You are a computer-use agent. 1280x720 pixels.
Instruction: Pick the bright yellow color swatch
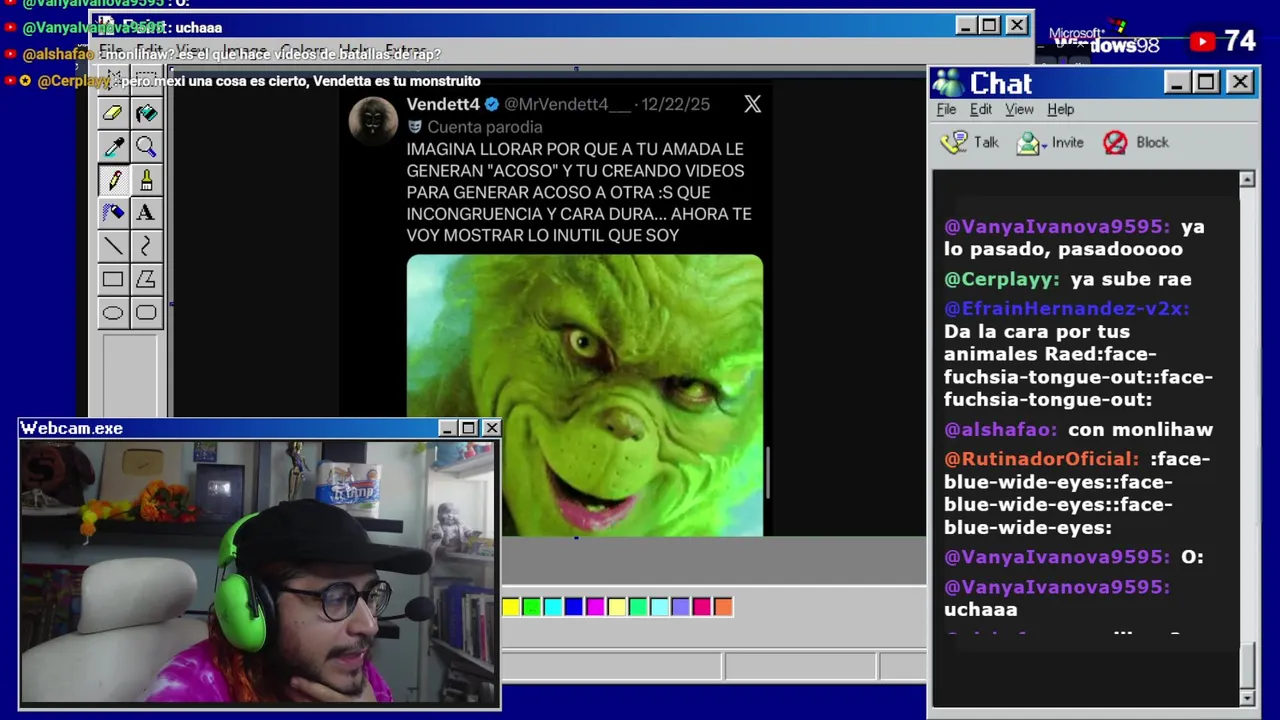511,606
